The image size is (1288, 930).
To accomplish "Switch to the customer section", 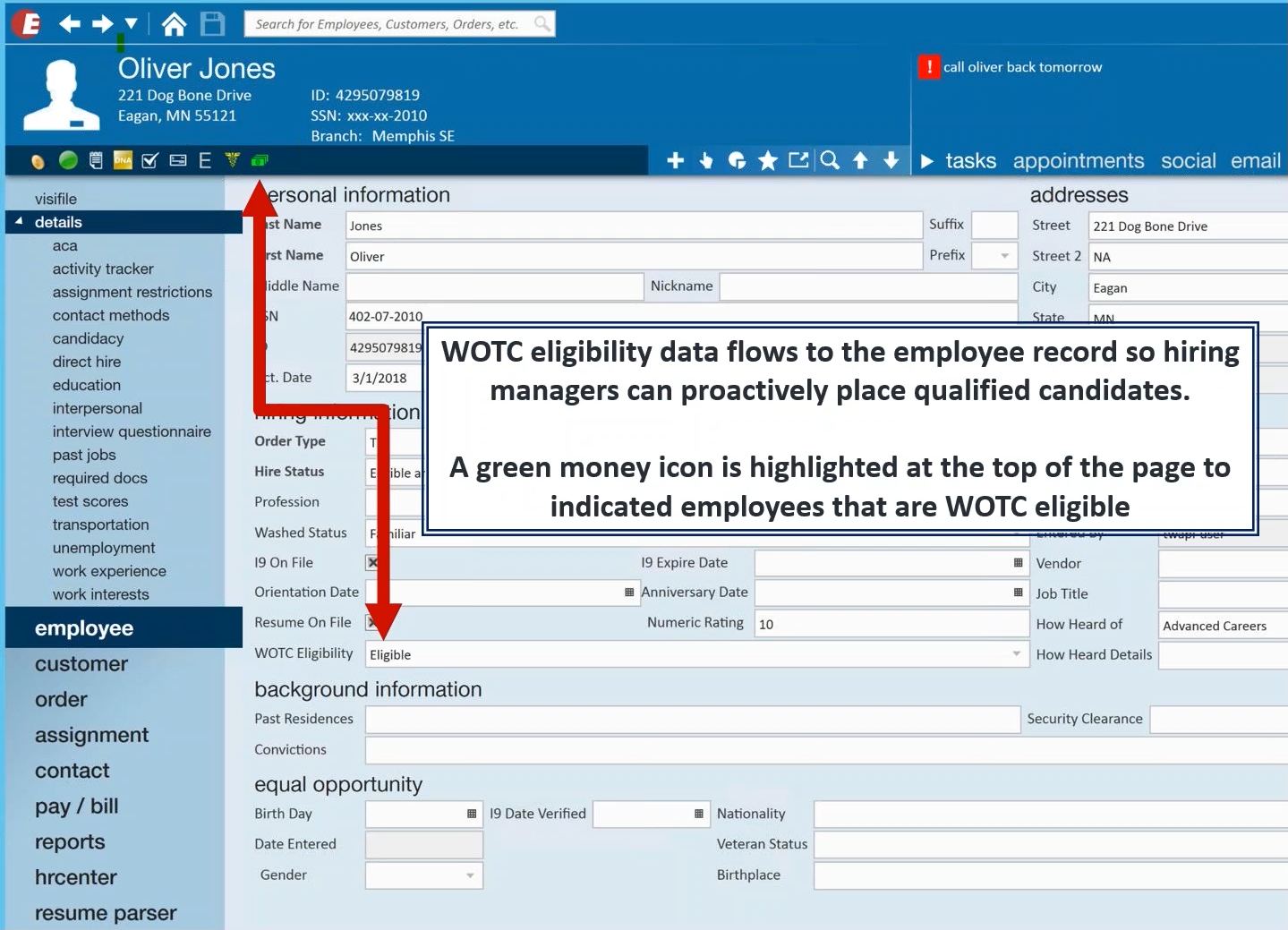I will [x=81, y=664].
